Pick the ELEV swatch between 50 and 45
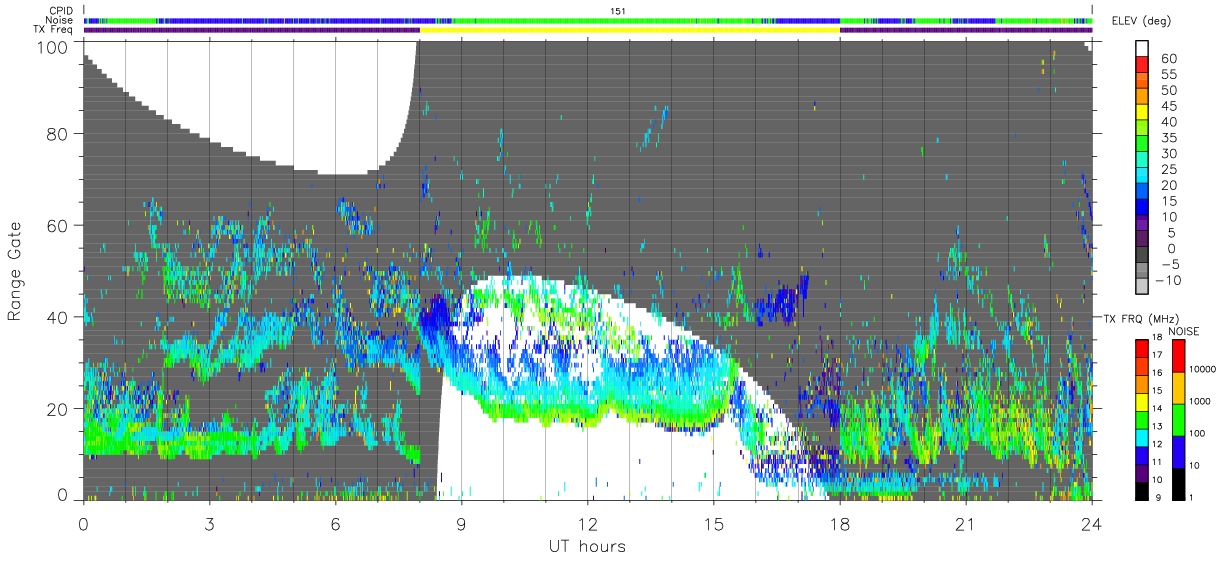1228x567 pixels. 1142,98
